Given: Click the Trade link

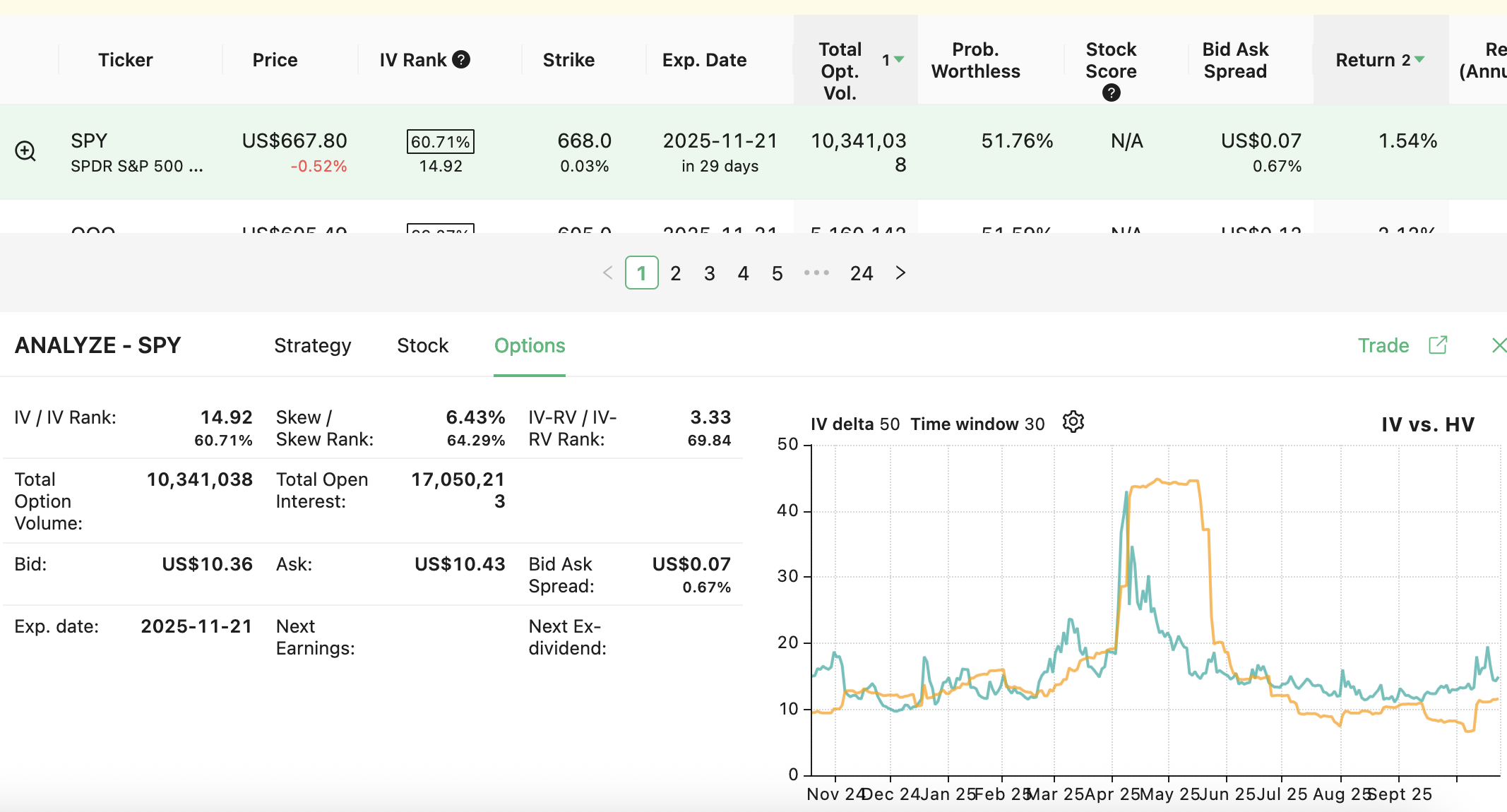Looking at the screenshot, I should tap(1383, 345).
